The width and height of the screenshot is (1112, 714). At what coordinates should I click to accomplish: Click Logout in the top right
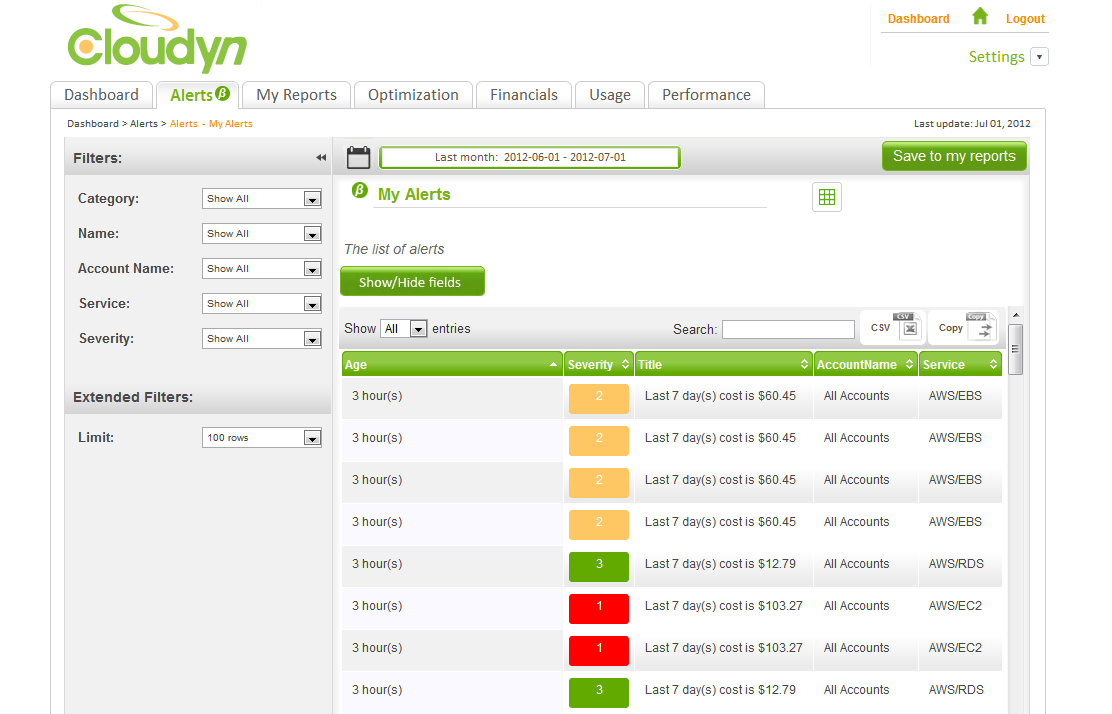(x=1025, y=18)
